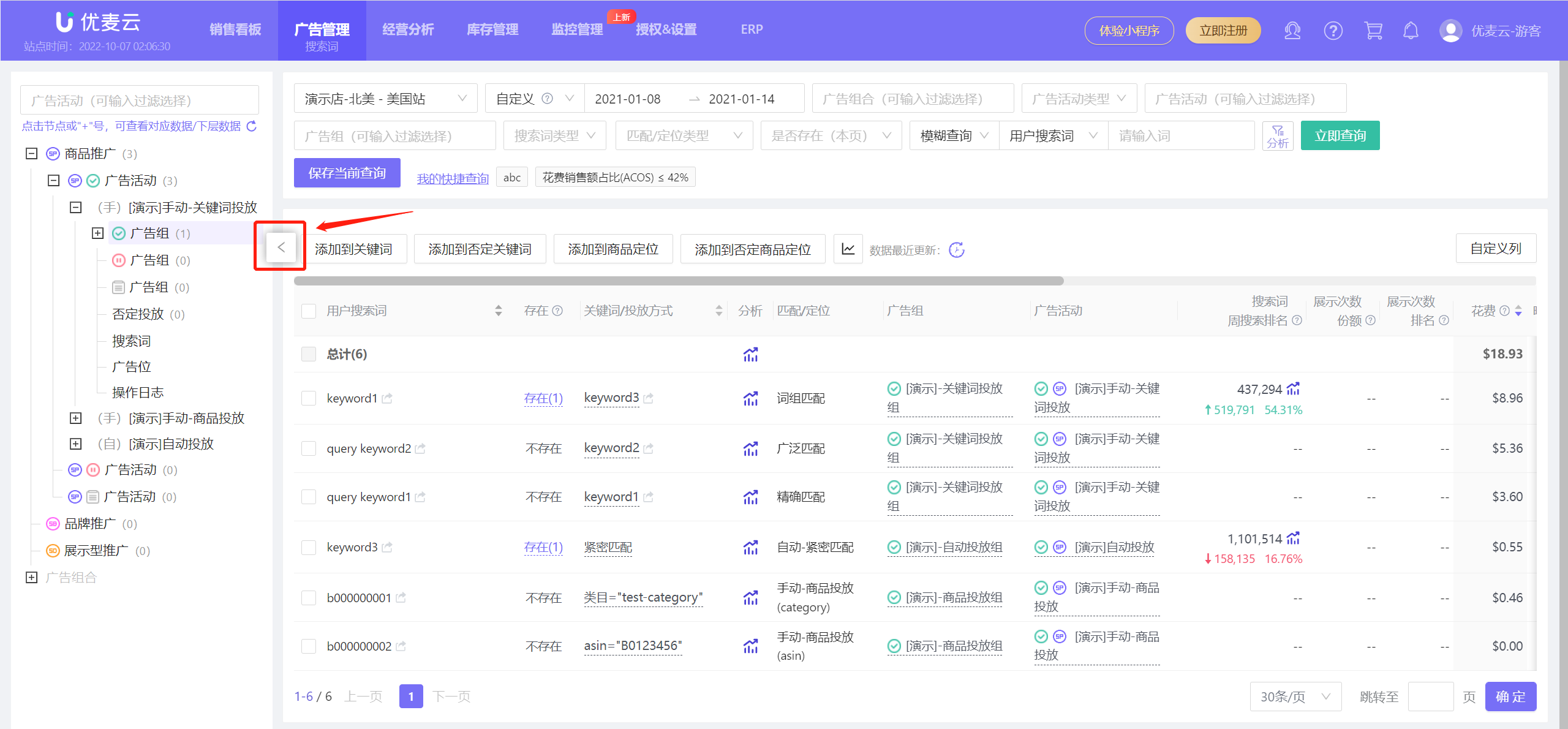Open the 广告活动类型 dropdown

1079,99
